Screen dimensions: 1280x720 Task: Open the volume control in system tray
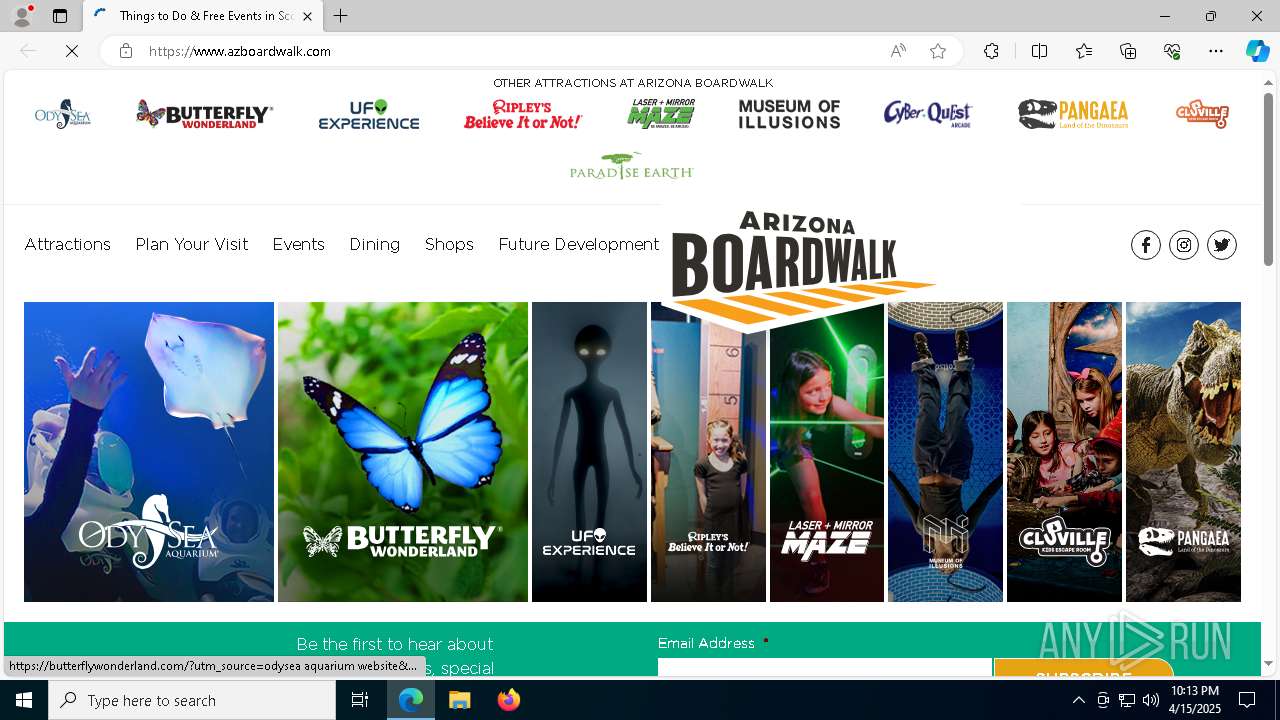(x=1151, y=700)
